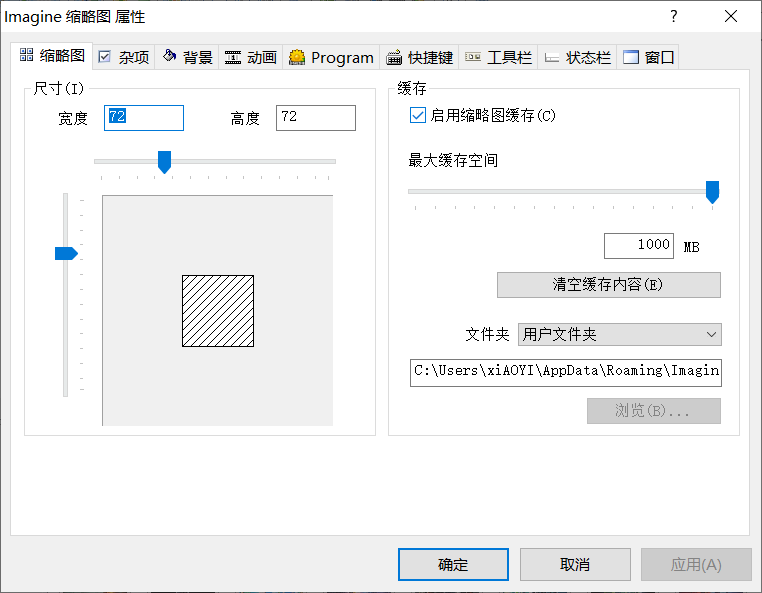Cancel the dialog with 取消

[x=575, y=564]
